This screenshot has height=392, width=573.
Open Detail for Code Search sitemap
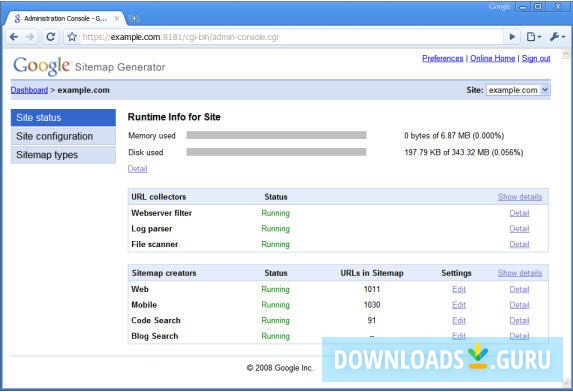519,321
